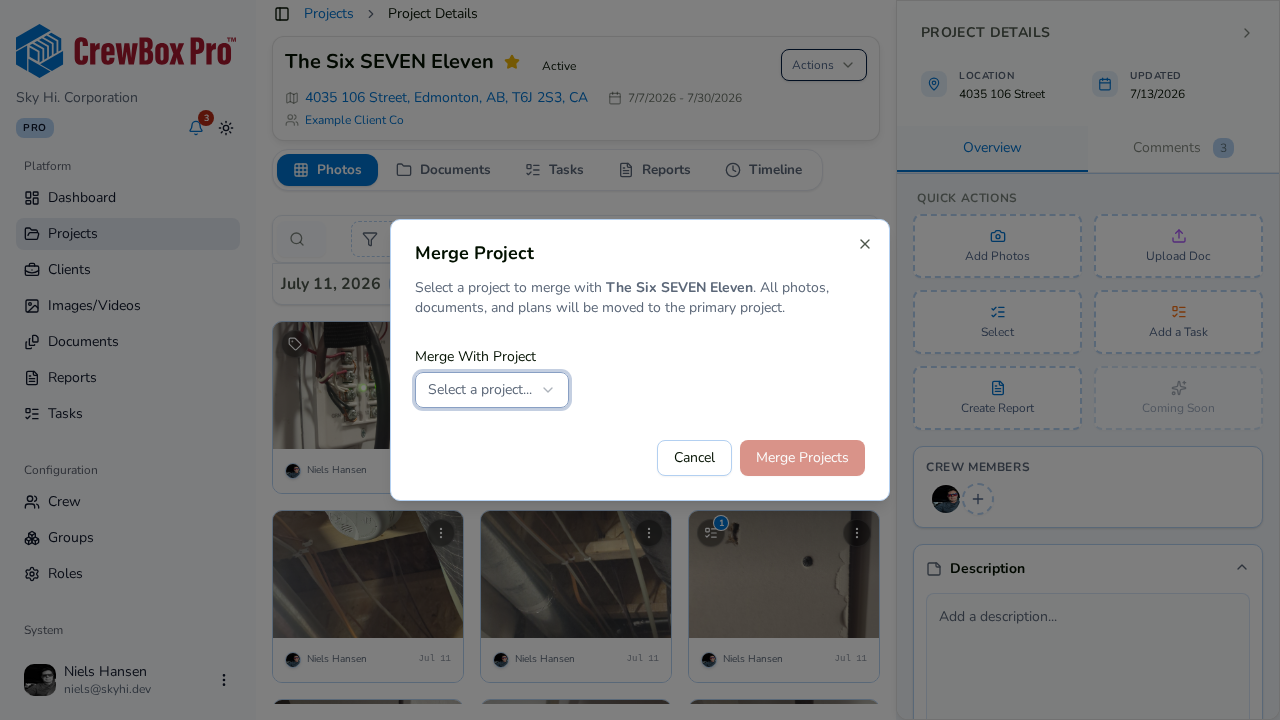Open the notifications bell
The width and height of the screenshot is (1280, 720).
(x=196, y=128)
